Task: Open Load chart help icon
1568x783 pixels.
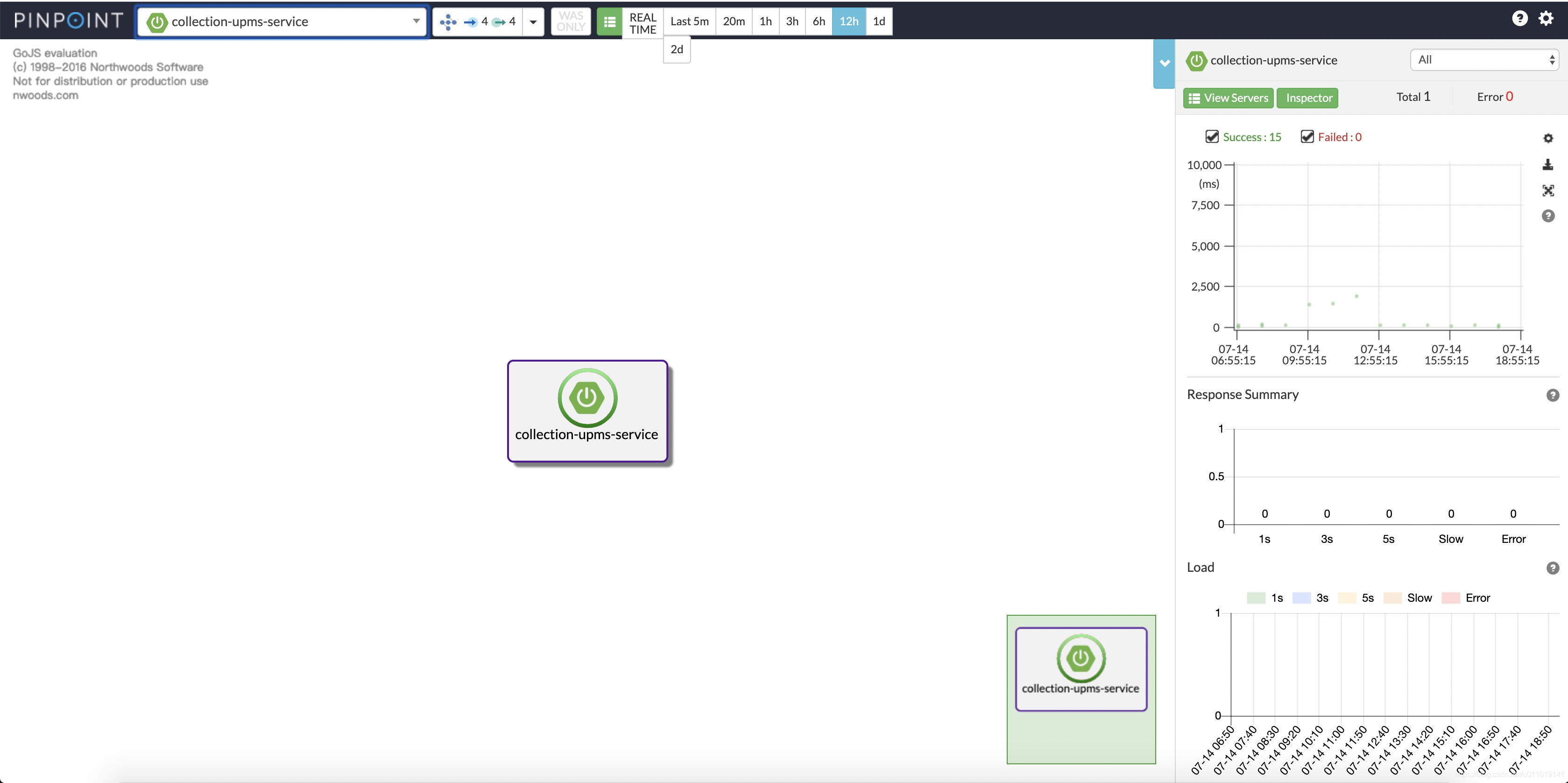Action: coord(1552,568)
